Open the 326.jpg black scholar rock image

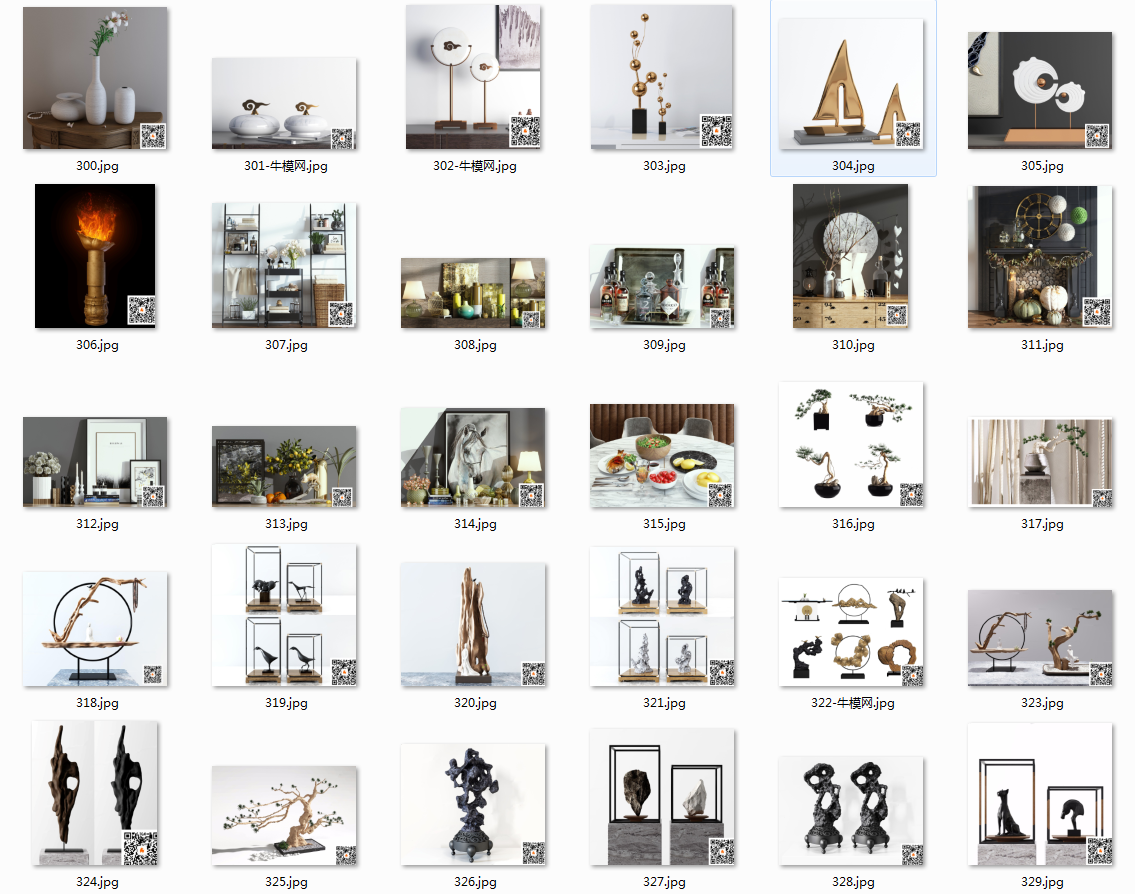point(473,804)
